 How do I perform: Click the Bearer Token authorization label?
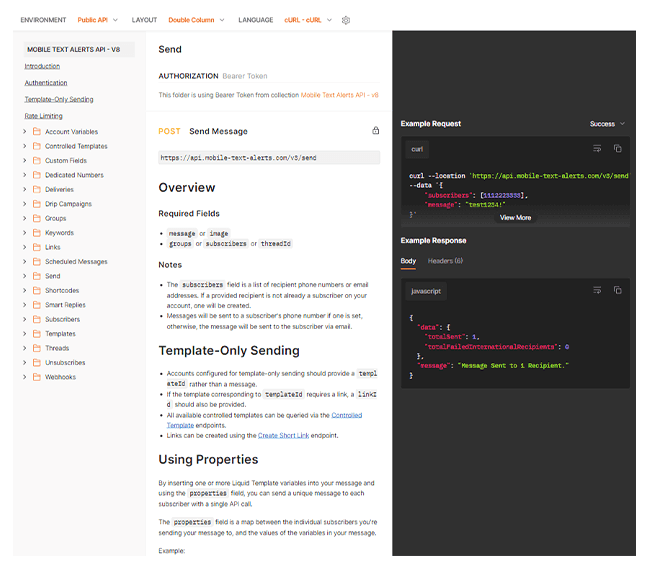245,76
